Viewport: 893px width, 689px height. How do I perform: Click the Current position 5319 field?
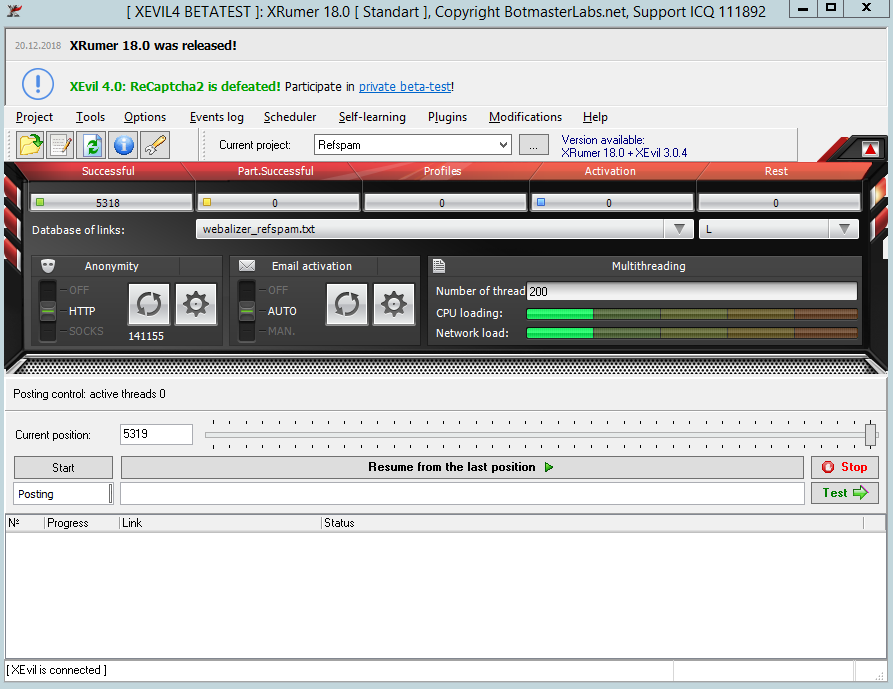click(156, 434)
